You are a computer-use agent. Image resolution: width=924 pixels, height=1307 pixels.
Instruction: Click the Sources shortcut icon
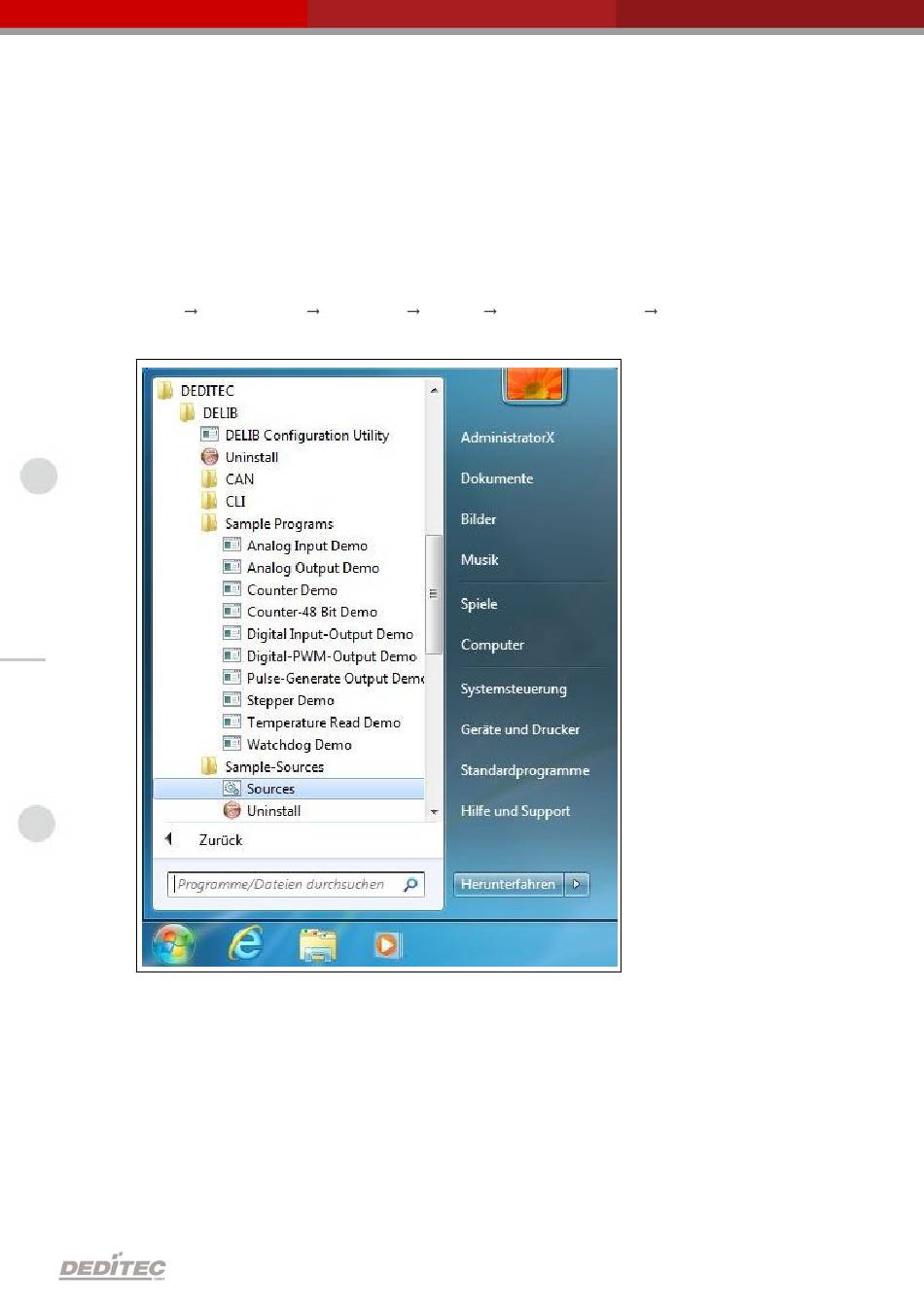(231, 789)
